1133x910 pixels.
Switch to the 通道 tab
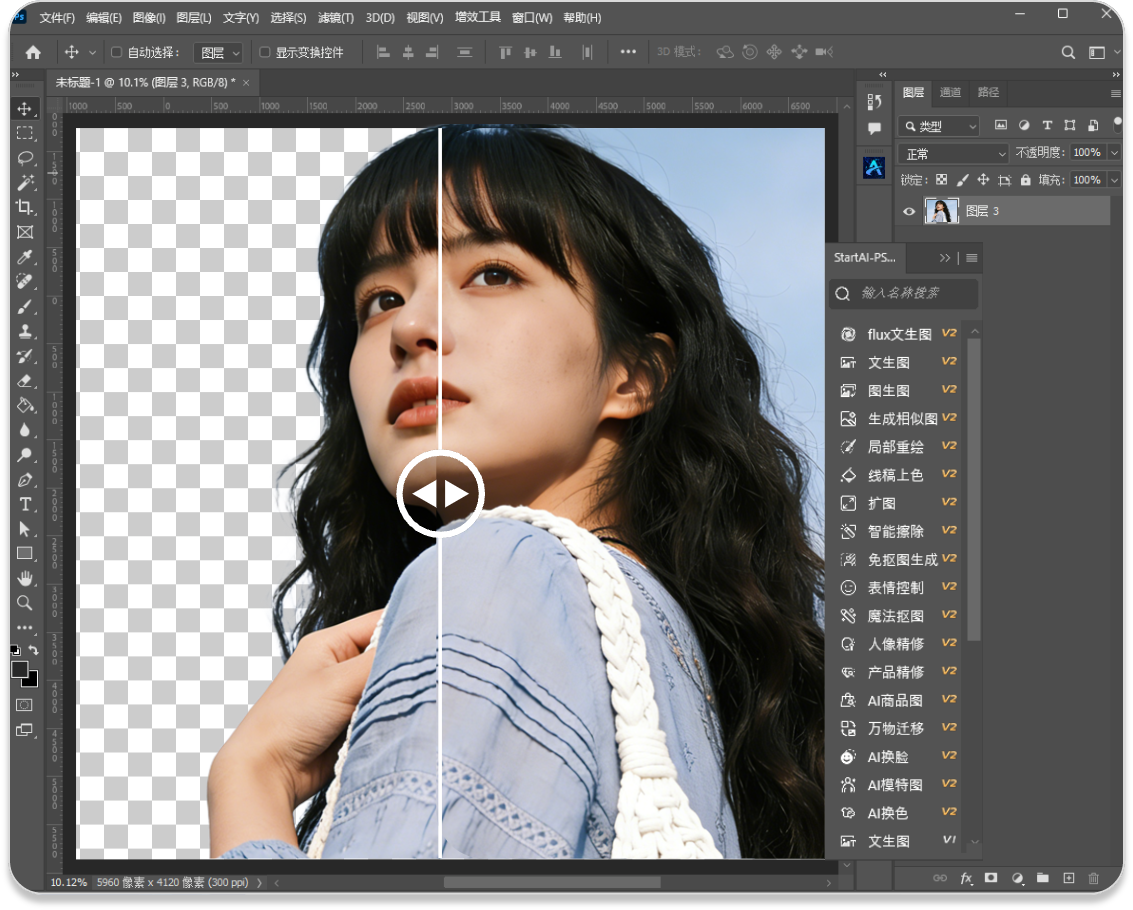pos(950,92)
